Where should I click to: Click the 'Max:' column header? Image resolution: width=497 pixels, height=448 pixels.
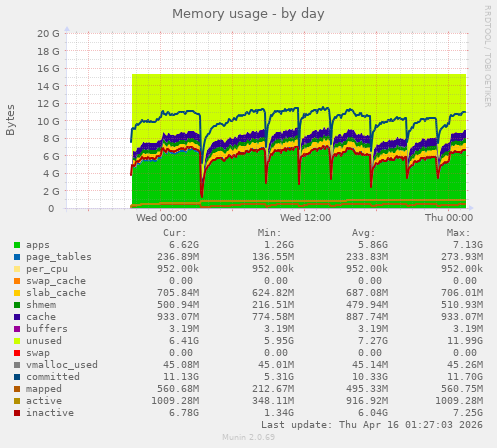(458, 233)
